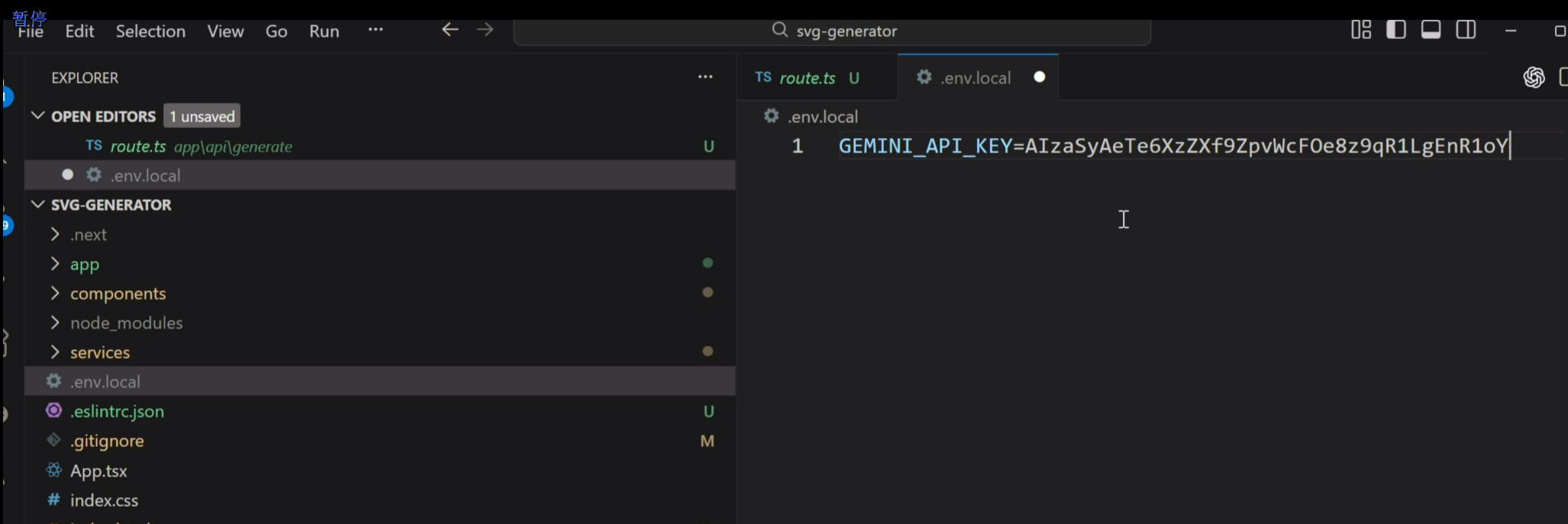Click the React icon beside App.tsx
The image size is (1568, 524).
(53, 470)
